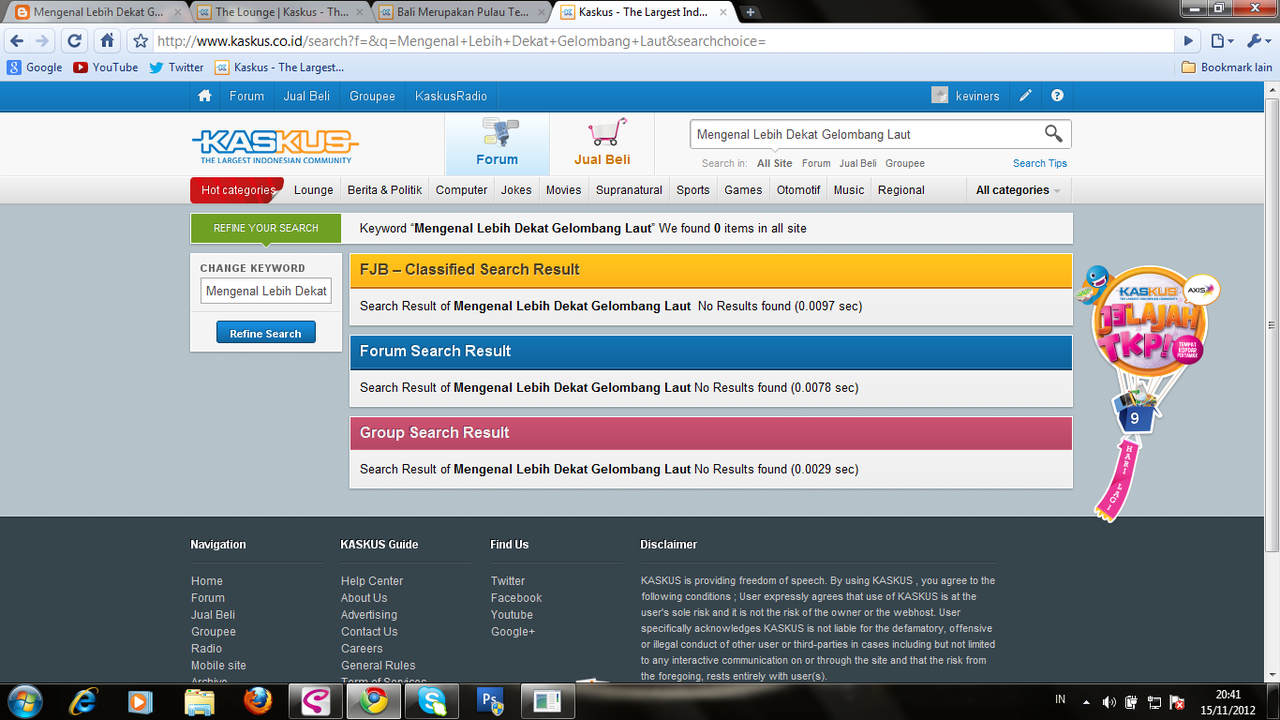Click the pencil edit icon near keviners
The height and width of the screenshot is (720, 1280).
[x=1025, y=96]
